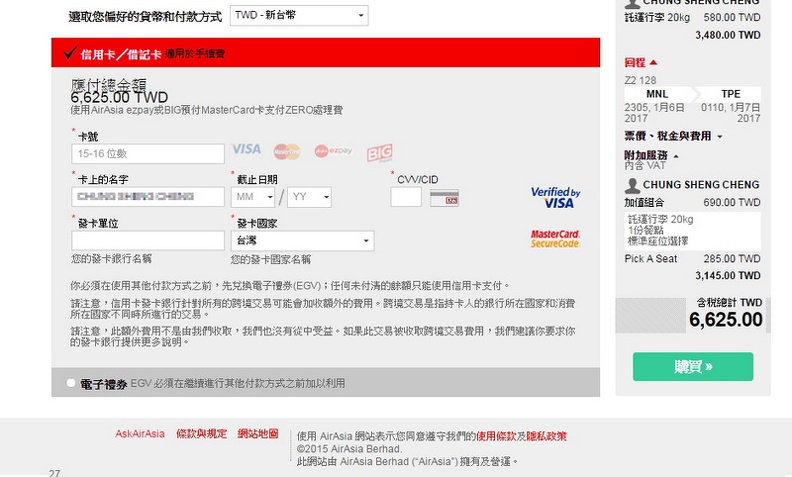This screenshot has width=792, height=477.
Task: Click the Z2 128 flight number
Action: pyautogui.click(x=640, y=80)
